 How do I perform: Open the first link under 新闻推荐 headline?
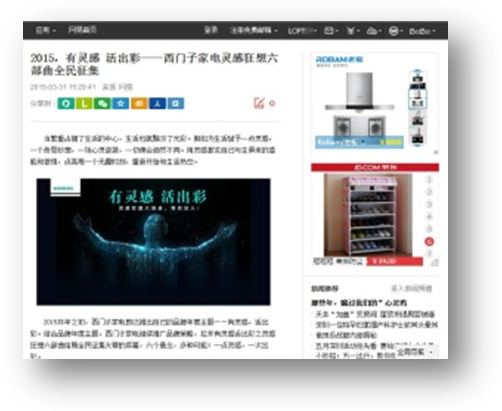pos(375,314)
